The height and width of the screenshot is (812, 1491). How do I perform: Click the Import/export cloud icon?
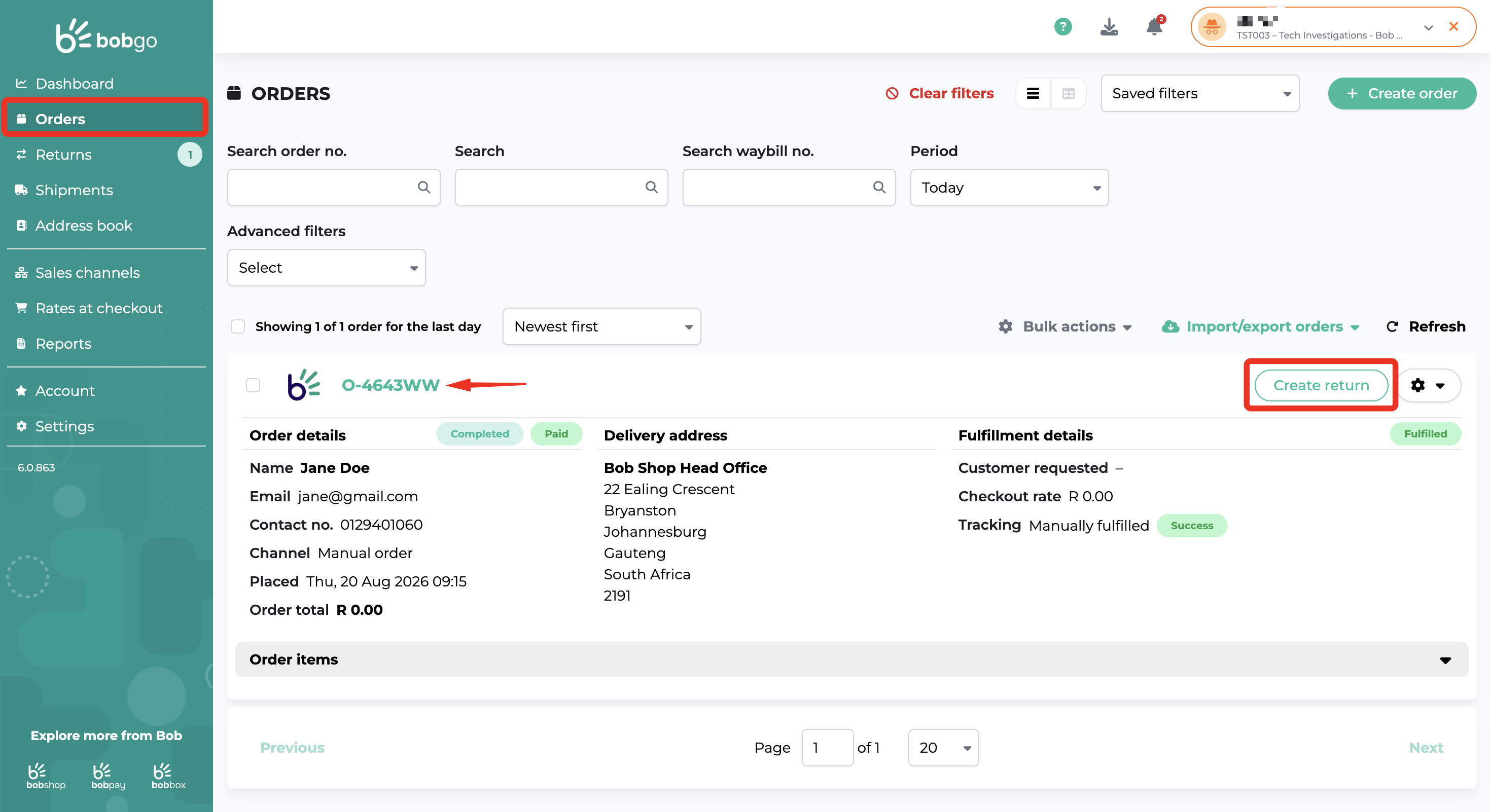(1170, 327)
